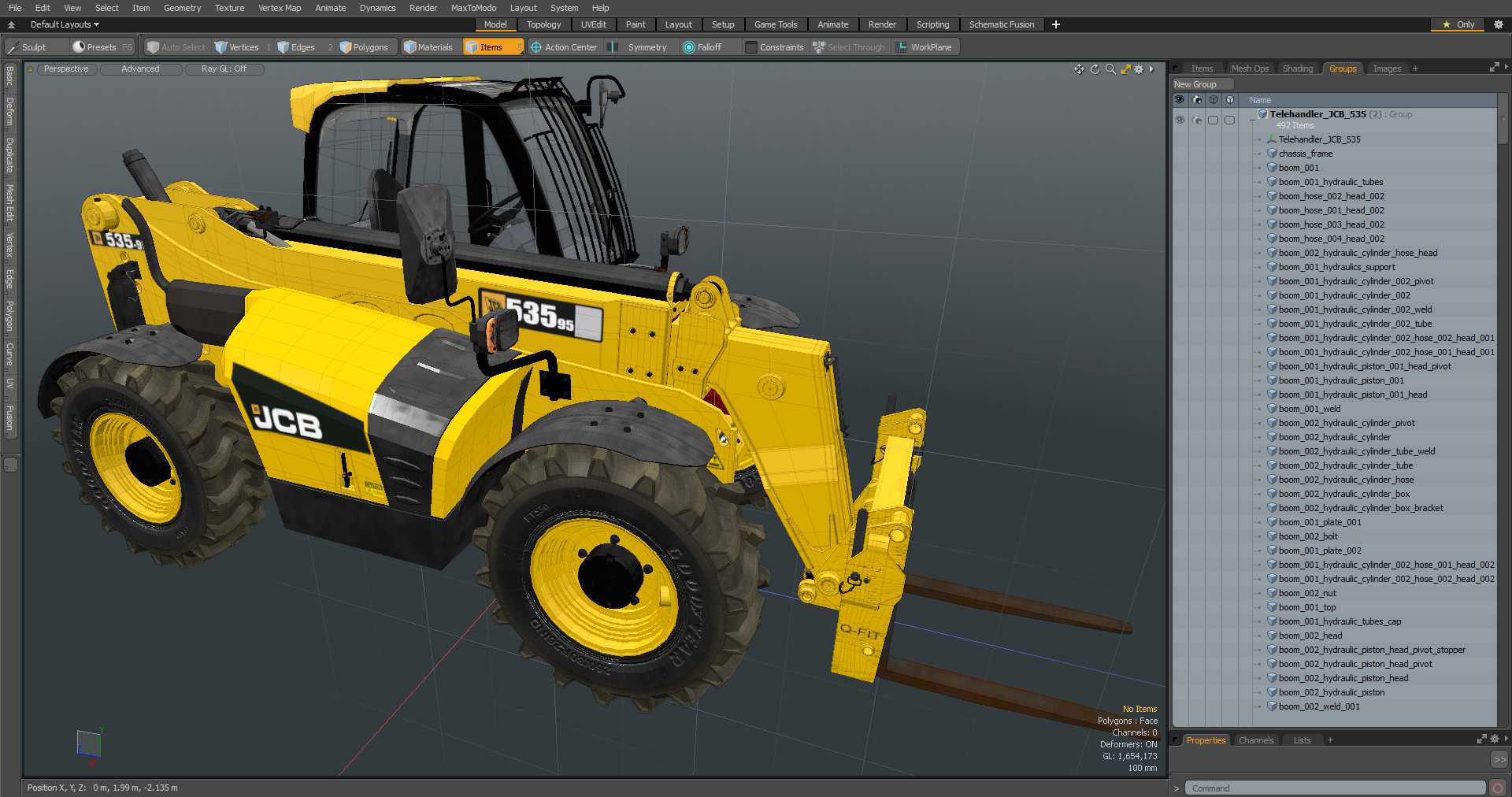Open the Geometry menu
1512x797 pixels.
click(x=182, y=8)
